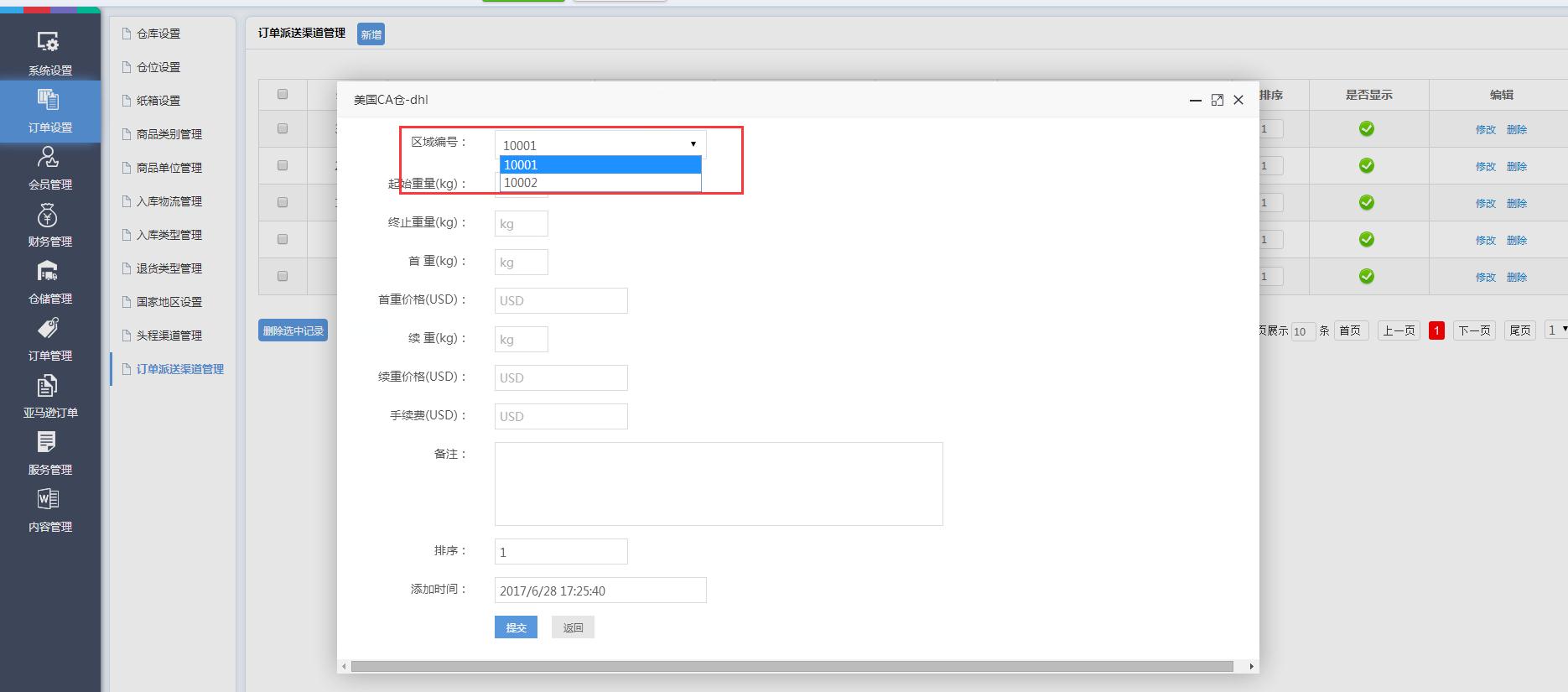Toggle the select-all checkbox in table header
This screenshot has width=1568, height=692.
(x=283, y=95)
